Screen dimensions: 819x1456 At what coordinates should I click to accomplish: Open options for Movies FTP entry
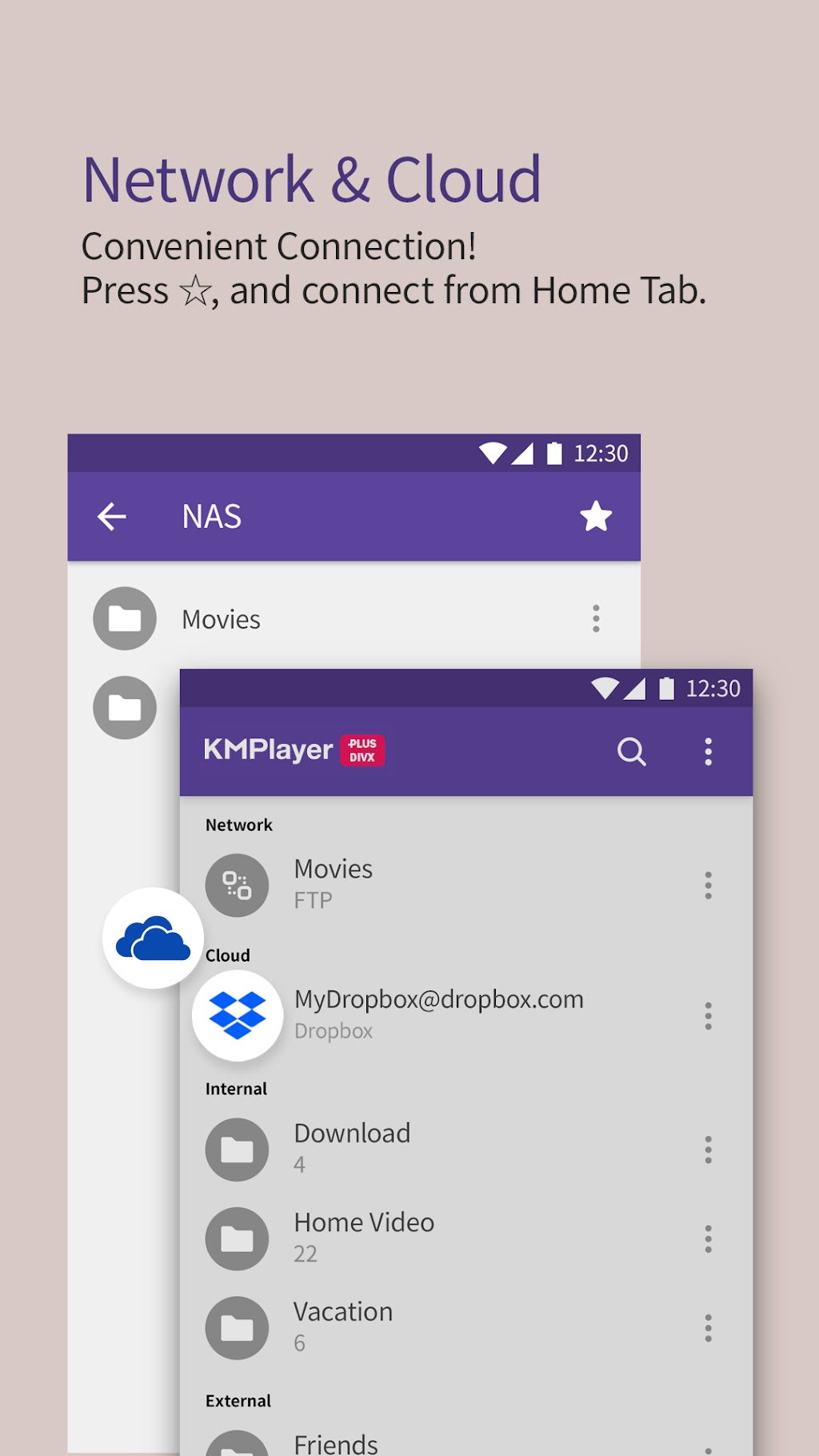tap(708, 886)
